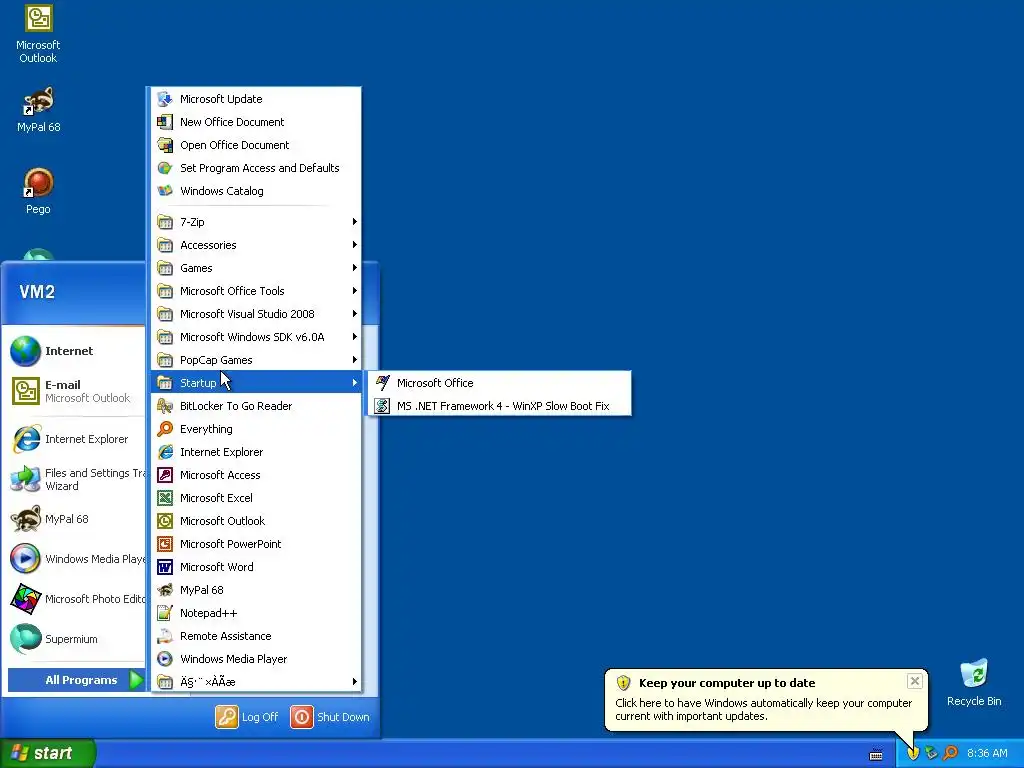Launch BitLocker To Go Reader
The height and width of the screenshot is (768, 1024).
(256, 406)
